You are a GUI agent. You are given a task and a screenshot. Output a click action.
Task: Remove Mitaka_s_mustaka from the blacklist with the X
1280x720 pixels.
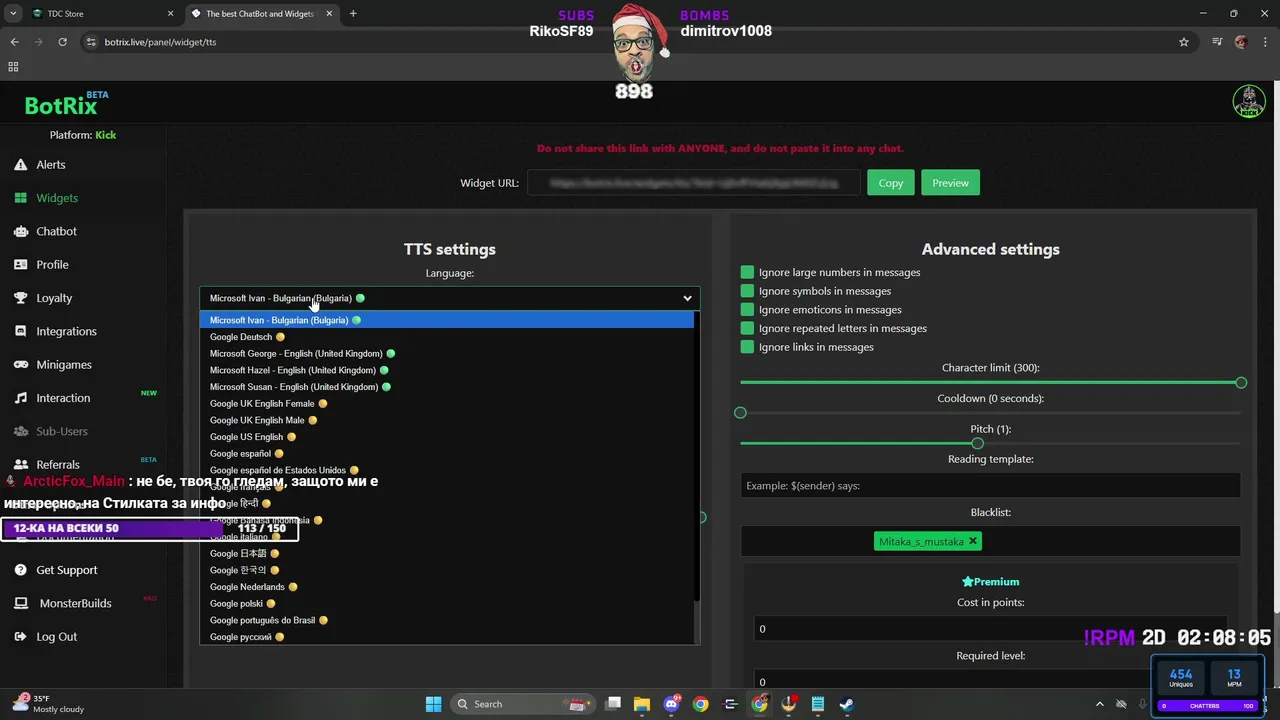pyautogui.click(x=973, y=541)
